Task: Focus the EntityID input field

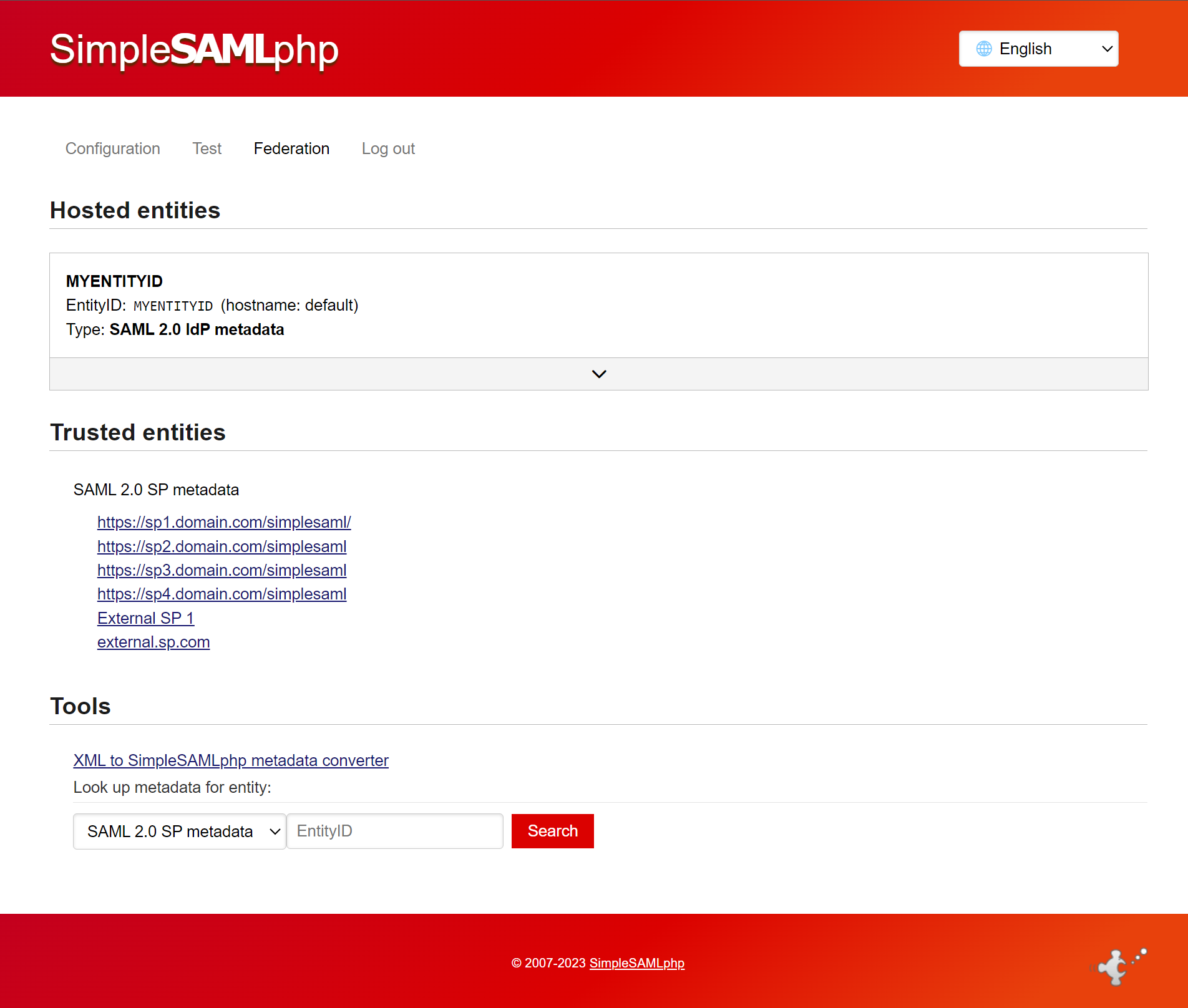Action: pos(395,831)
